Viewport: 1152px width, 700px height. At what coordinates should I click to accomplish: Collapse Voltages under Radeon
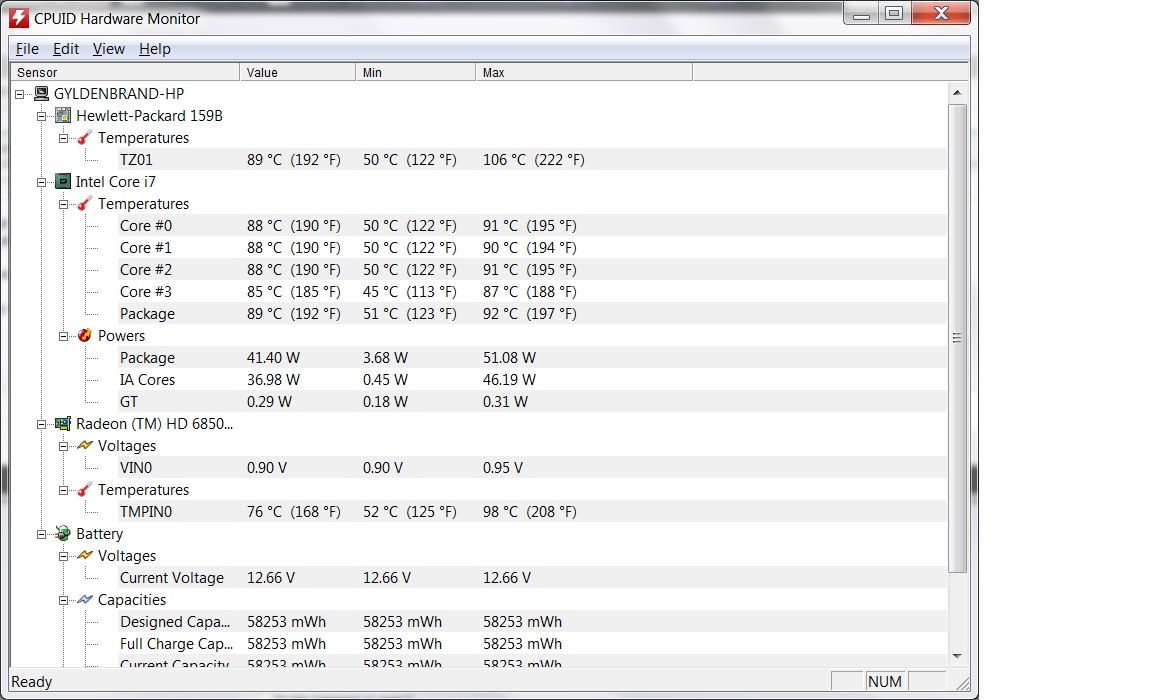(64, 447)
